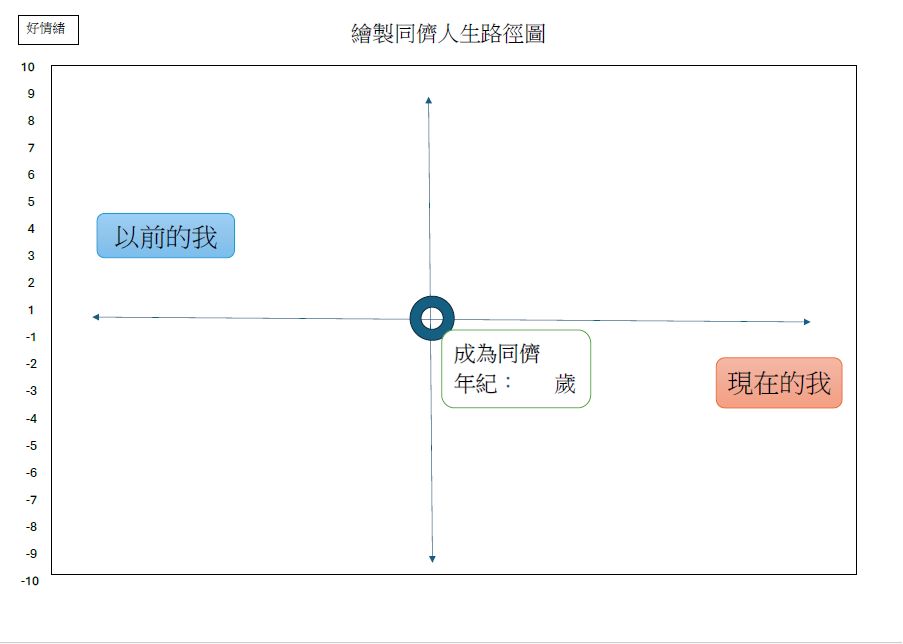Viewport: 903px width, 644px height.
Task: Click the blank age field before "歲"
Action: 534,384
